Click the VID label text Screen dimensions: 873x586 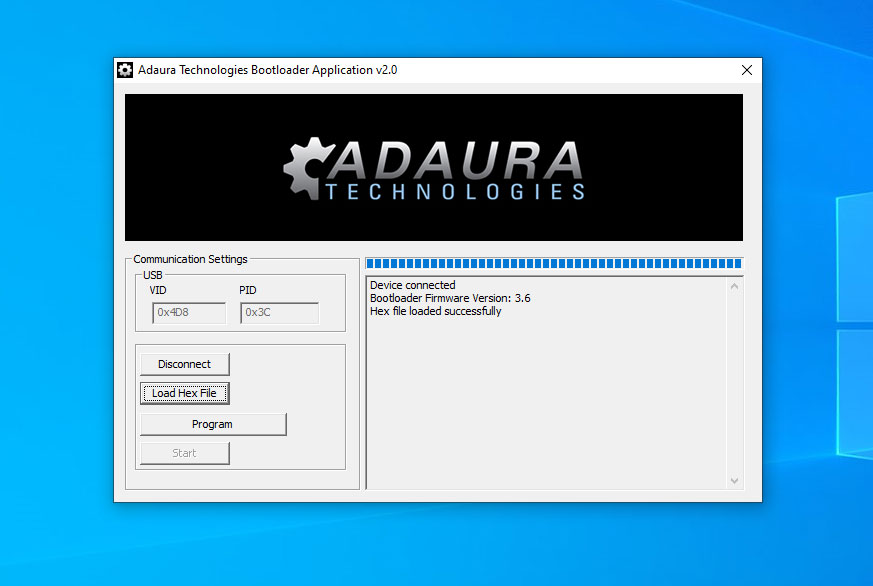[158, 290]
